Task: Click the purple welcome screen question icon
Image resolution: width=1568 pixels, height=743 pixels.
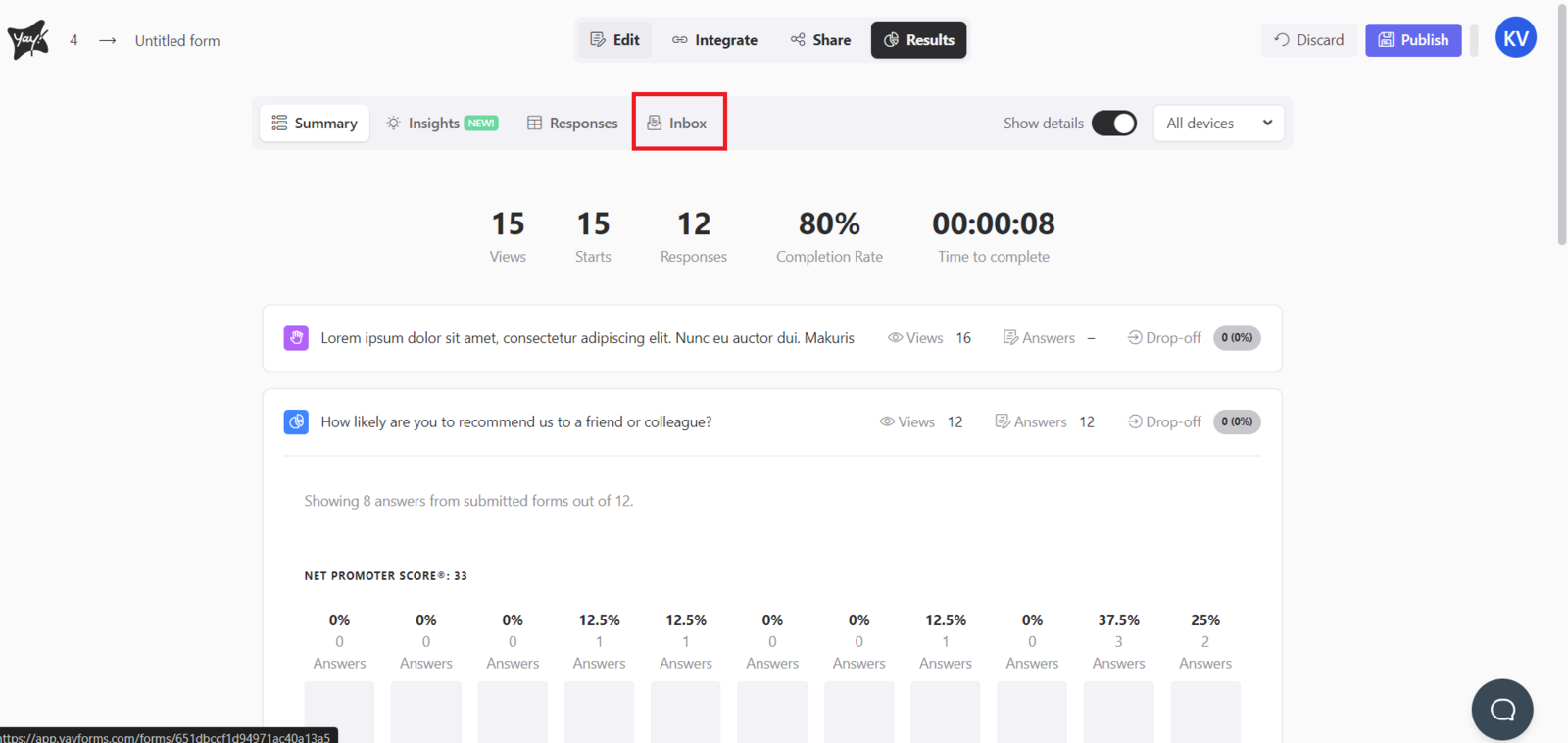Action: coord(296,338)
